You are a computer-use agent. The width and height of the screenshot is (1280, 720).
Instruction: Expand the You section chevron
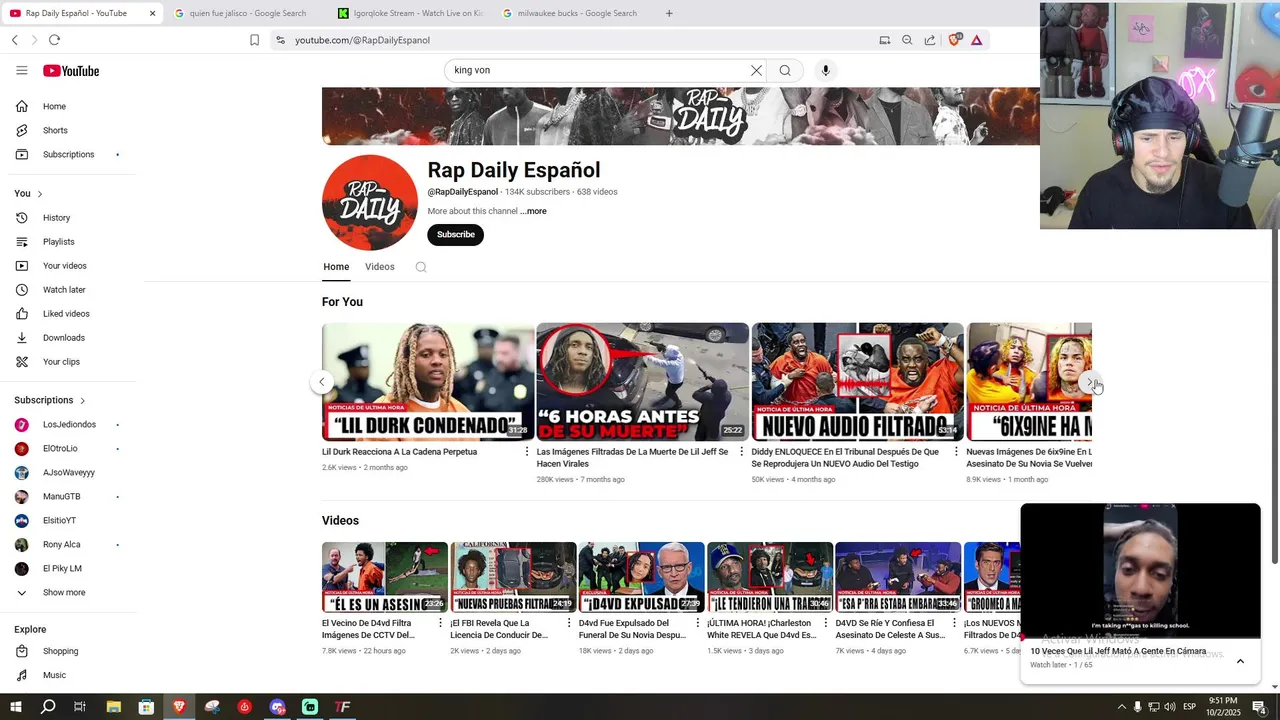coord(40,194)
